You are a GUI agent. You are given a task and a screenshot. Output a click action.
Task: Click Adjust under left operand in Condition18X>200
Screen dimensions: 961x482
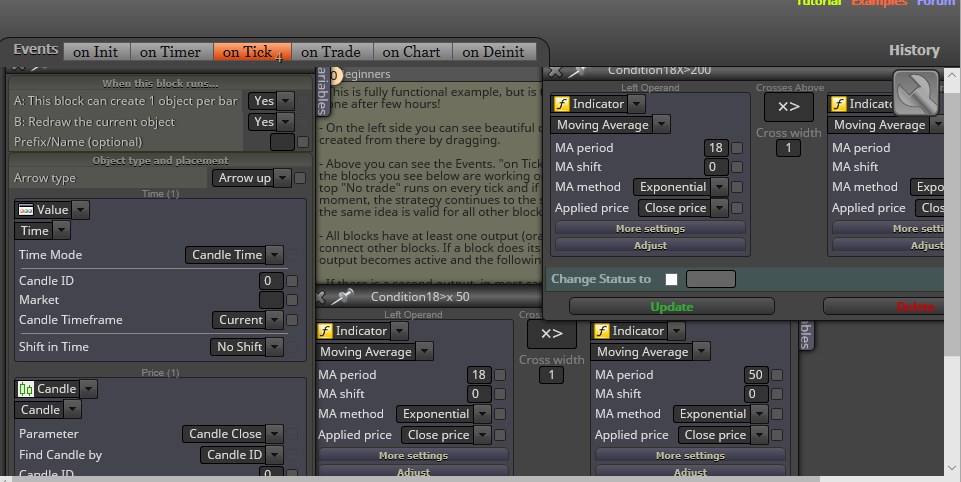point(650,245)
